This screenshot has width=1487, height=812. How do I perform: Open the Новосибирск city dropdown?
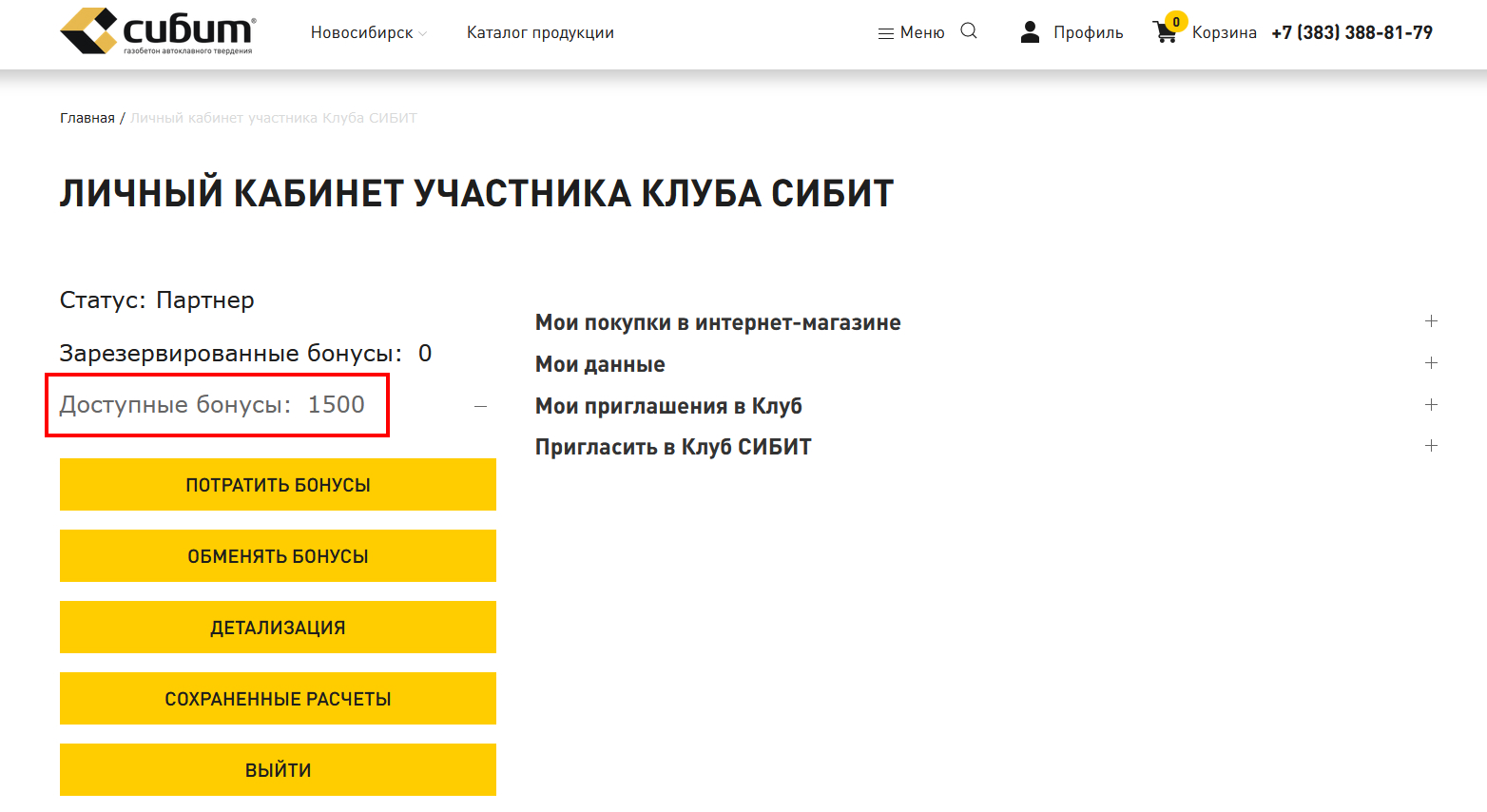click(369, 33)
